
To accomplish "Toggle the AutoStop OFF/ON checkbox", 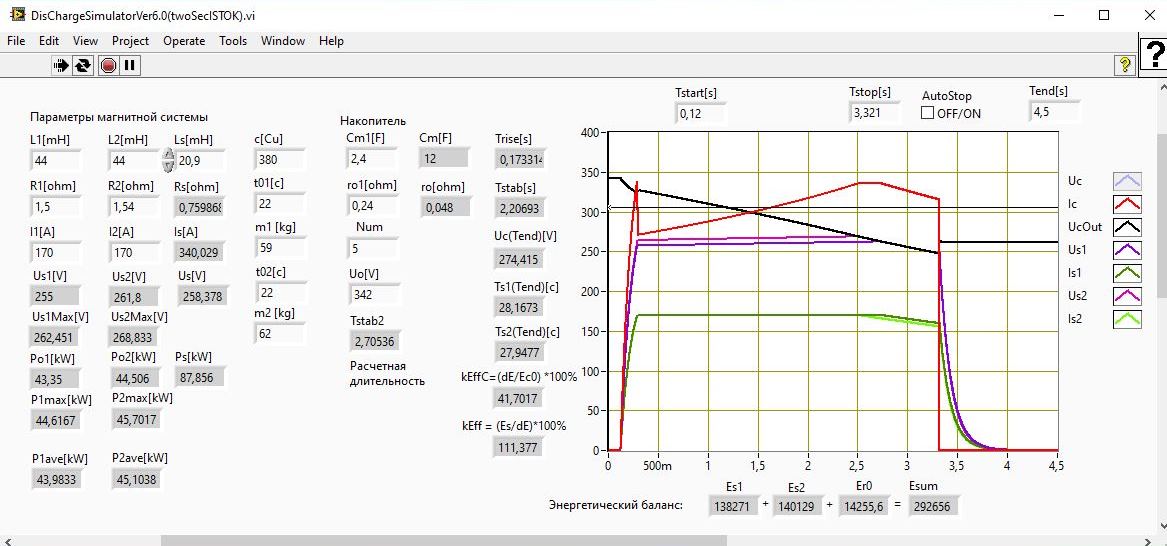I will point(928,113).
